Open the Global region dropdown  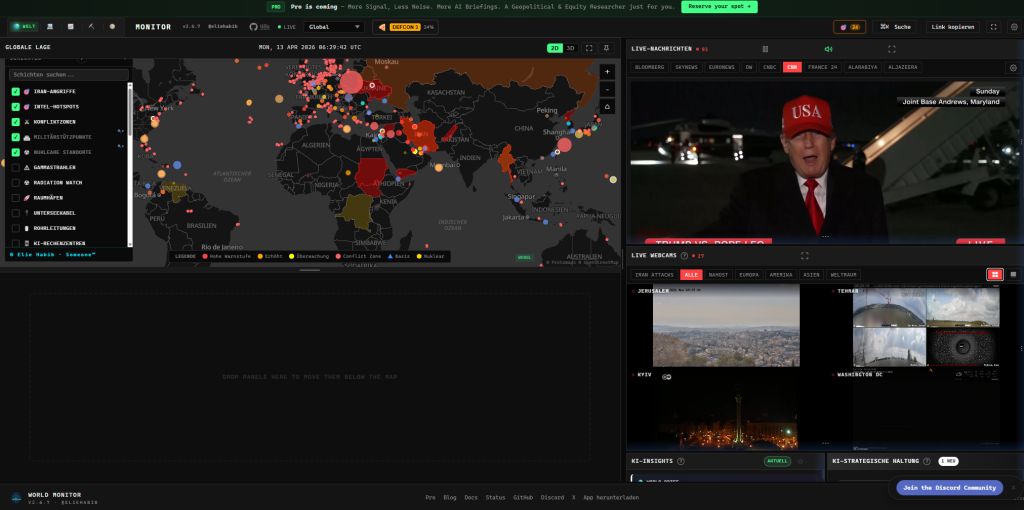[x=334, y=27]
